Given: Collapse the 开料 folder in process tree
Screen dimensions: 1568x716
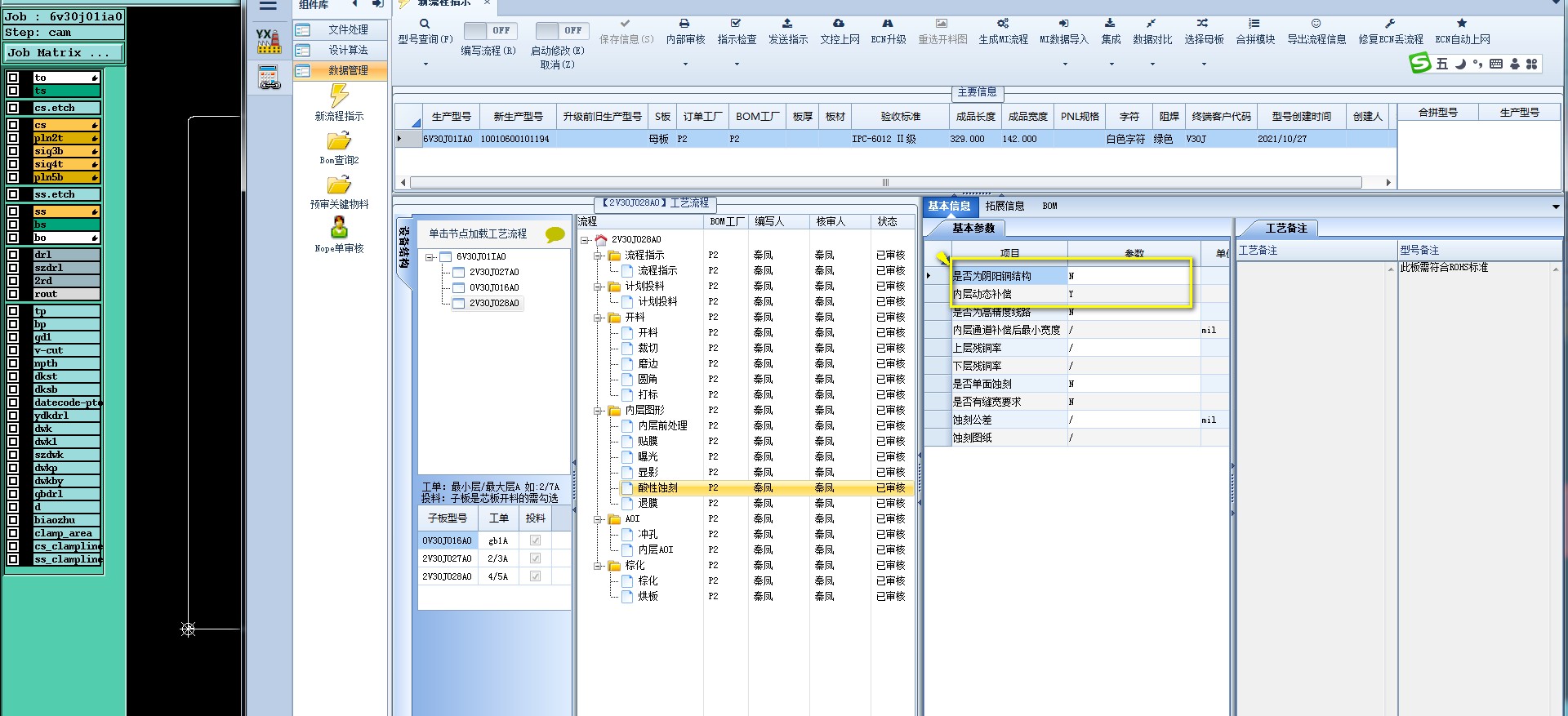Looking at the screenshot, I should pyautogui.click(x=598, y=318).
